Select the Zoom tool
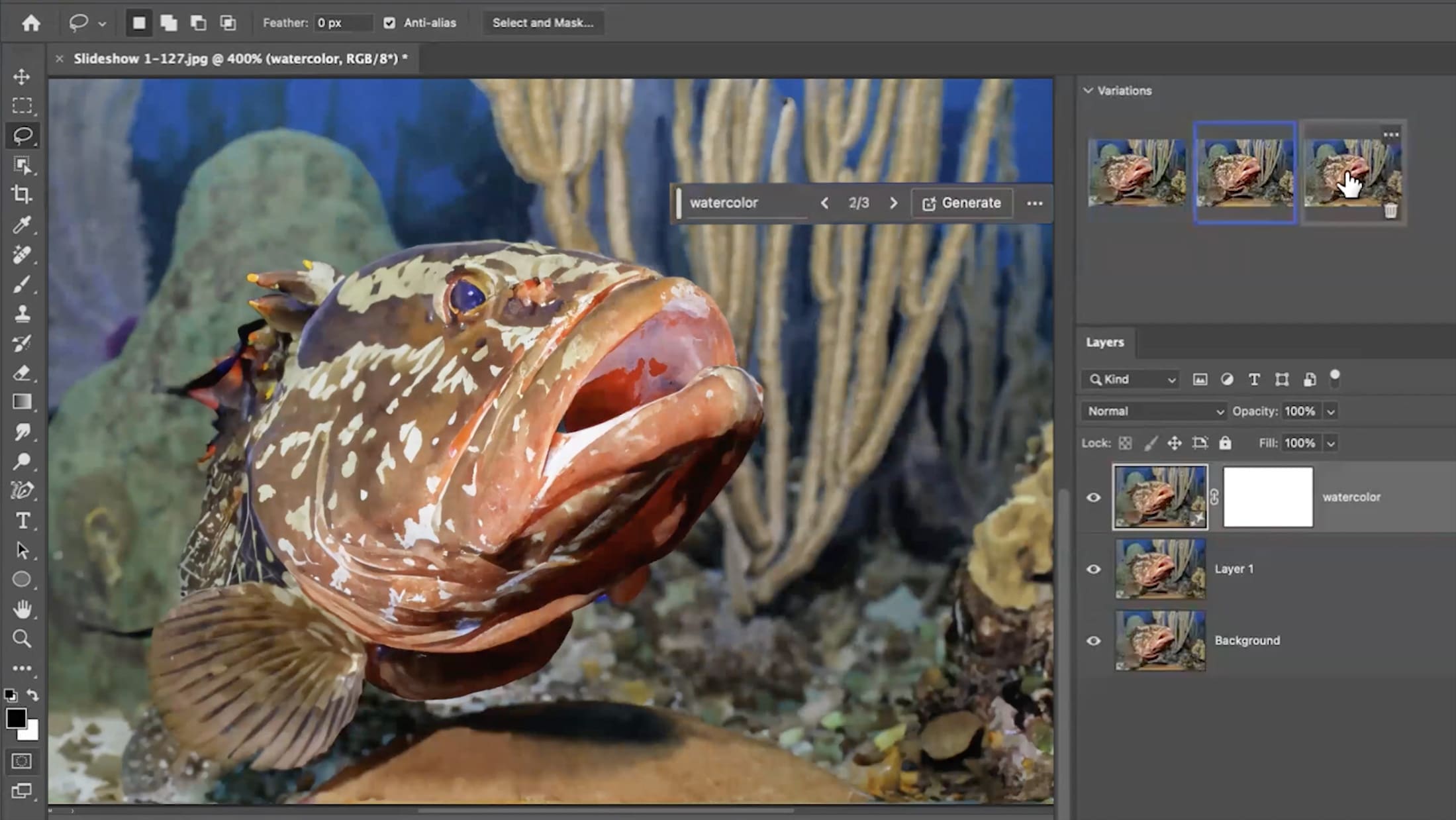This screenshot has width=1456, height=820. [x=22, y=639]
